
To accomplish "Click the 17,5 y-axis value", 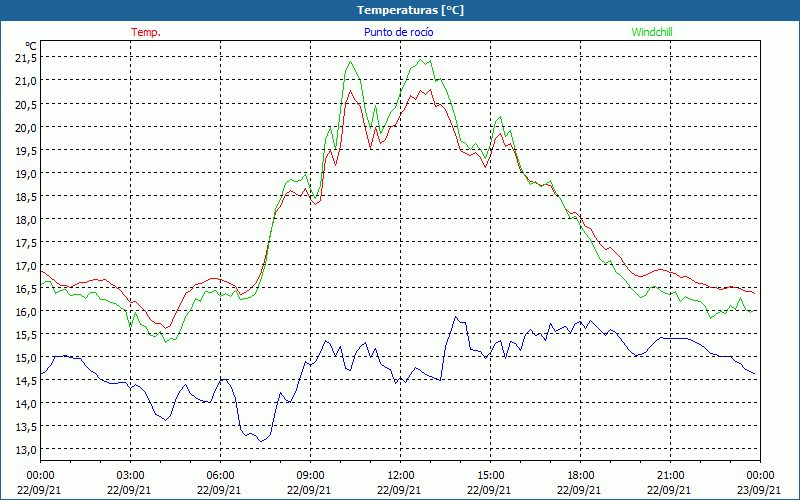I will tap(26, 243).
